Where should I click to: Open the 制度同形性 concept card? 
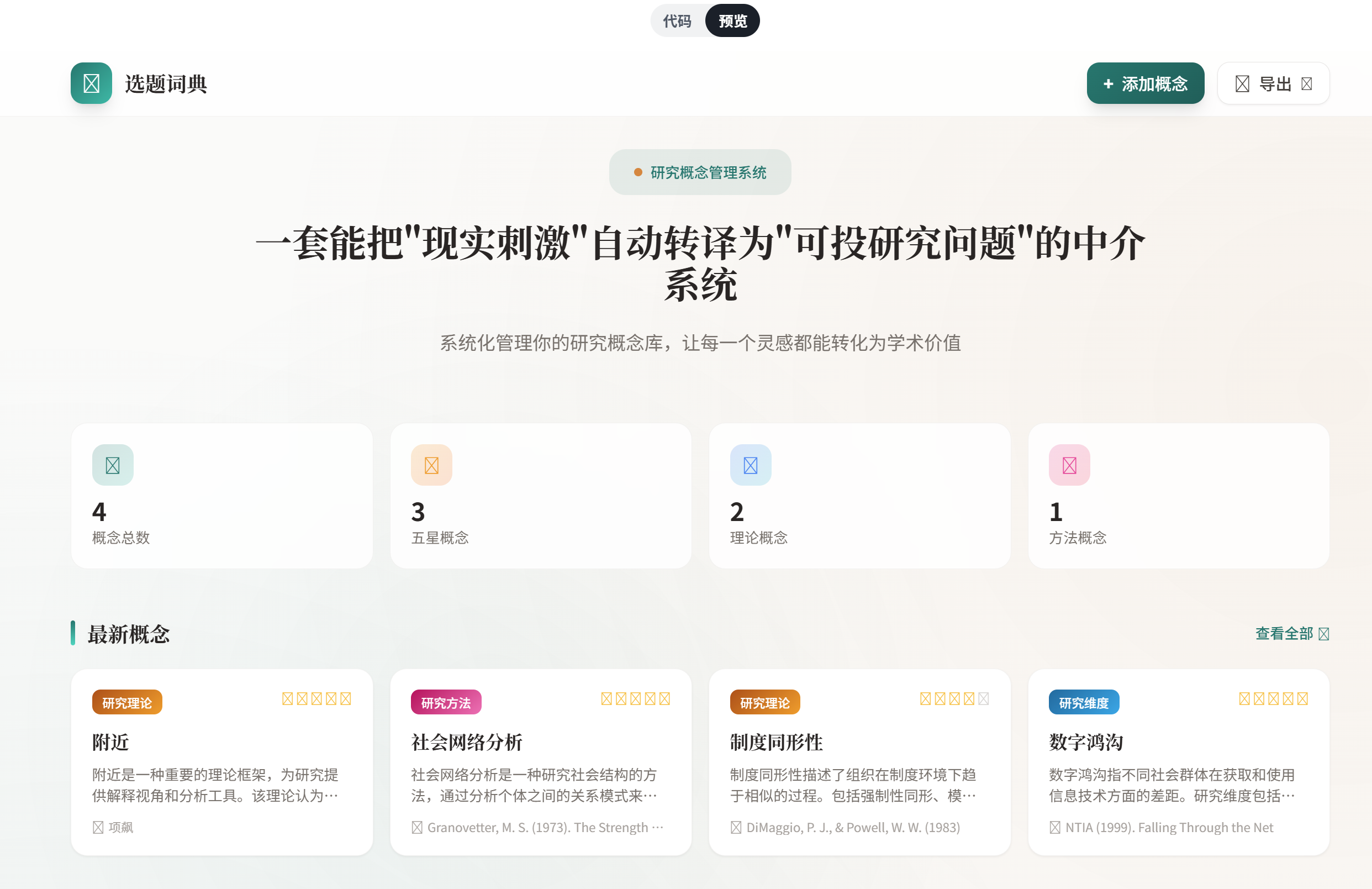pyautogui.click(x=776, y=742)
